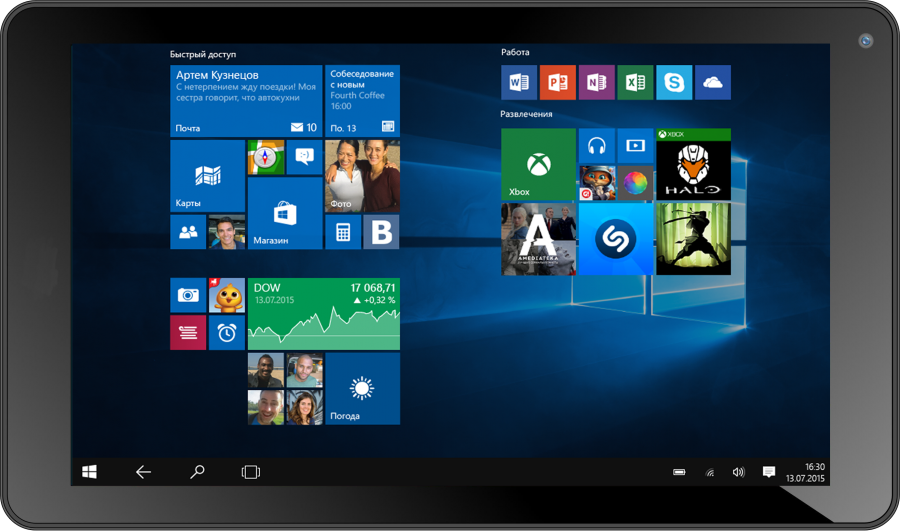Launch the Shazam tile
Viewport: 900px width, 531px height.
click(616, 239)
